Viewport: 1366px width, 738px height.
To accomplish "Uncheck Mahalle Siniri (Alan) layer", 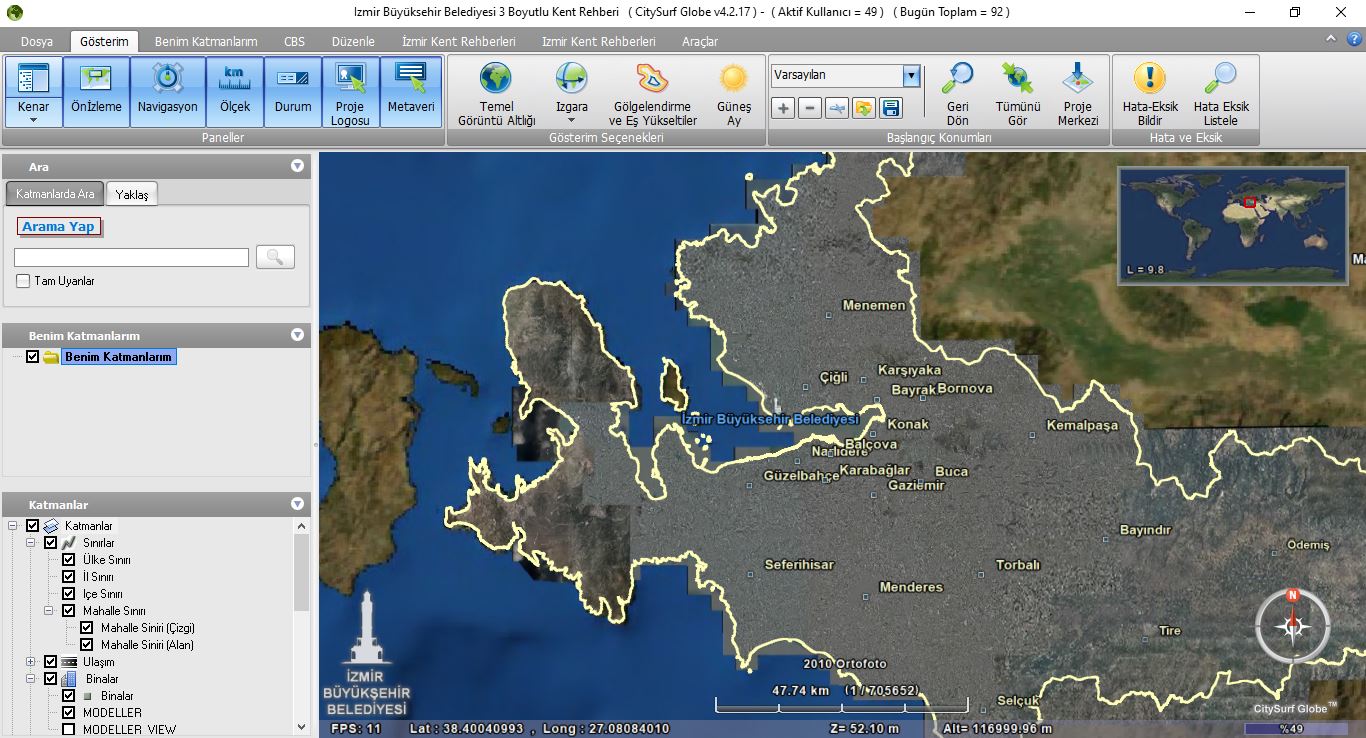I will 86,645.
